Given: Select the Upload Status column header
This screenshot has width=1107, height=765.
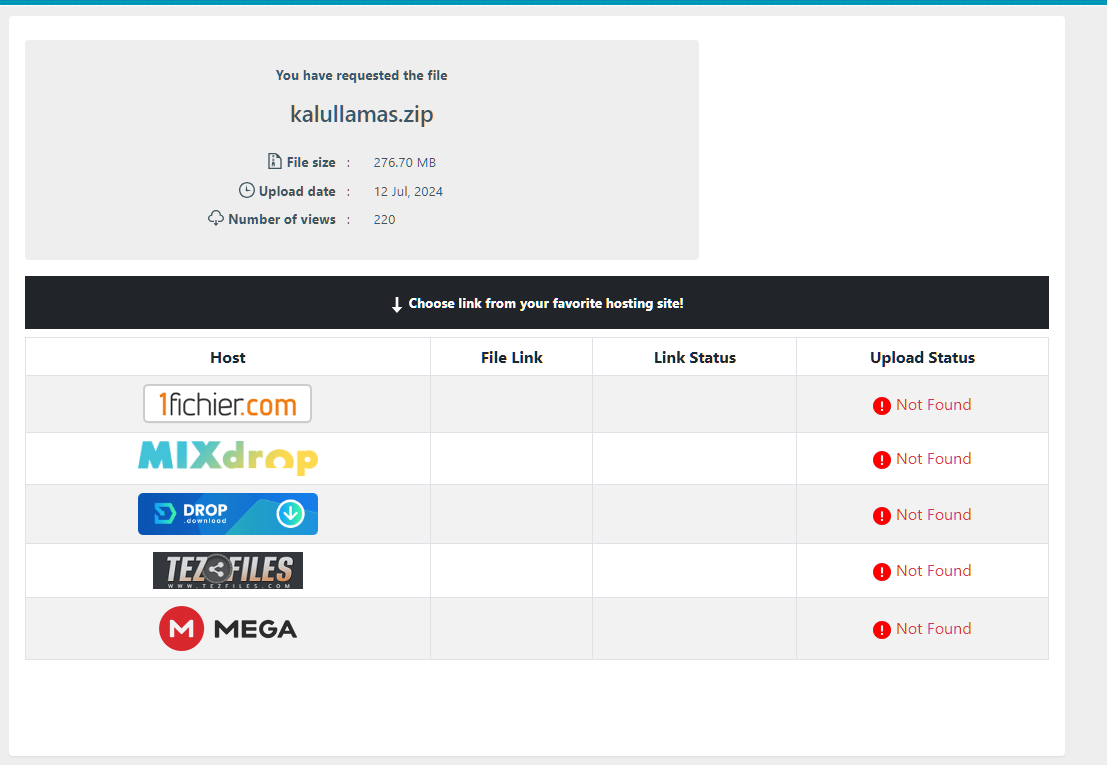Looking at the screenshot, I should point(922,357).
